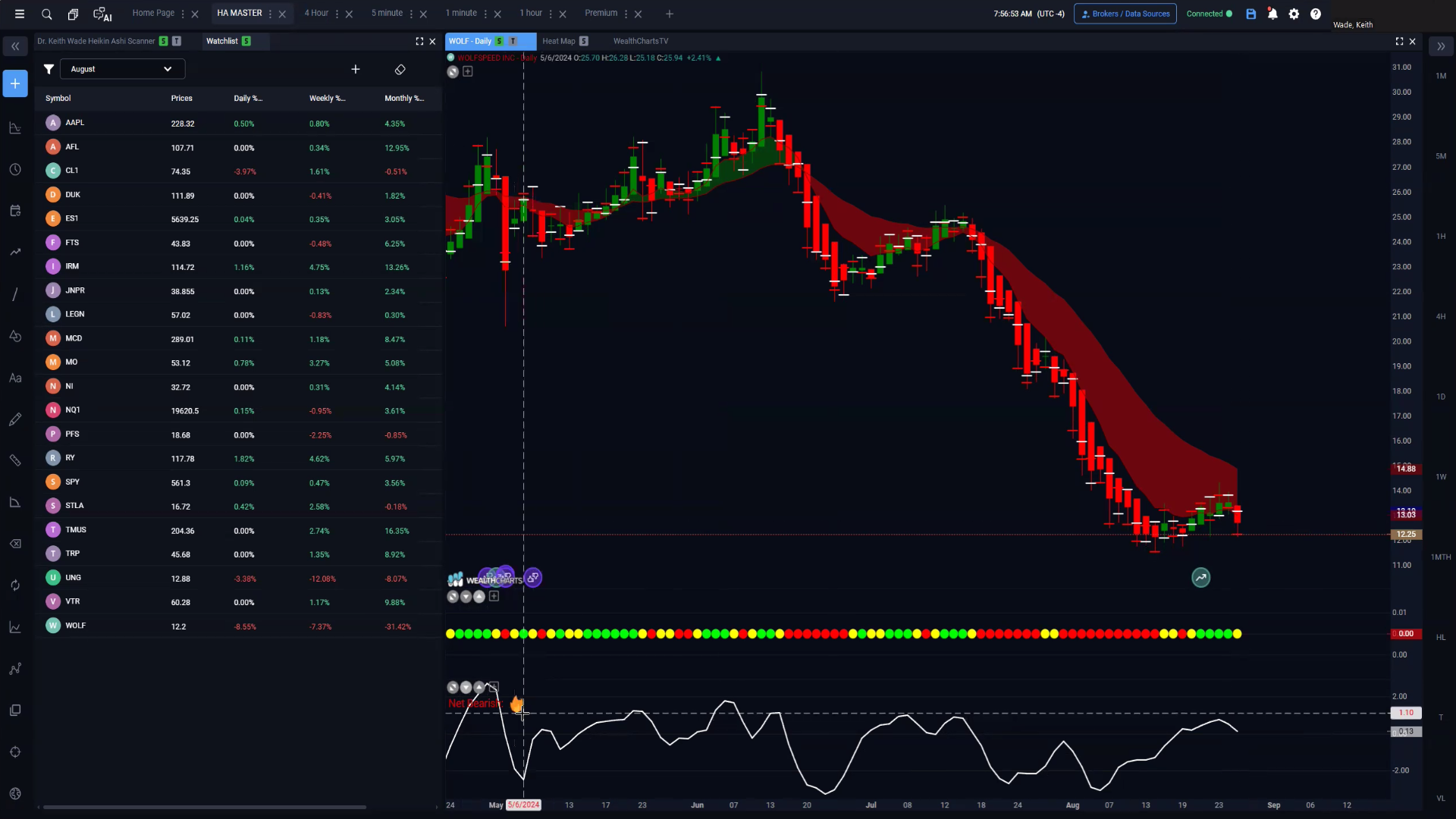This screenshot has width=1456, height=819.
Task: Open the calendar icon in left sidebar
Action: 15,211
